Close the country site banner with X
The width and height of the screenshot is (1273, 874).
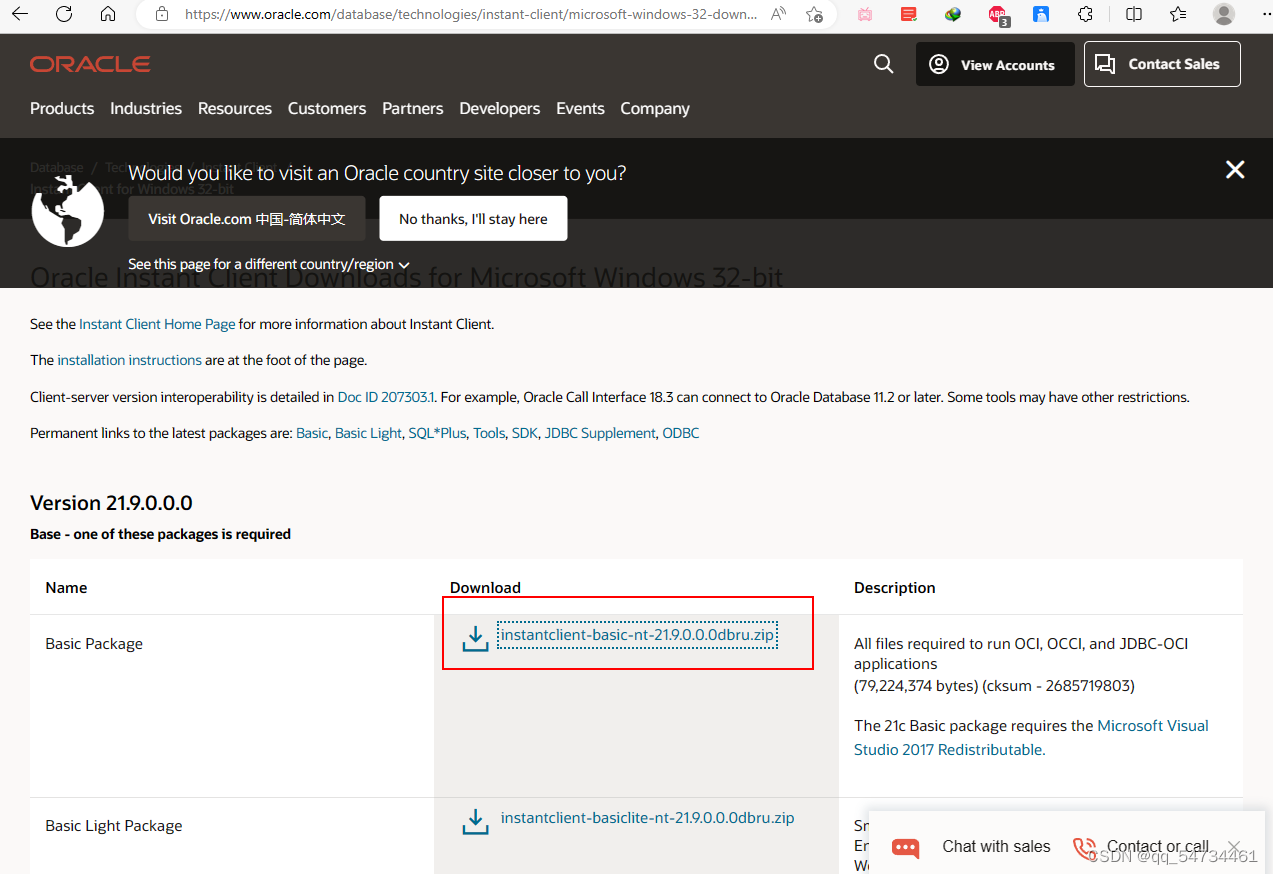(1235, 170)
